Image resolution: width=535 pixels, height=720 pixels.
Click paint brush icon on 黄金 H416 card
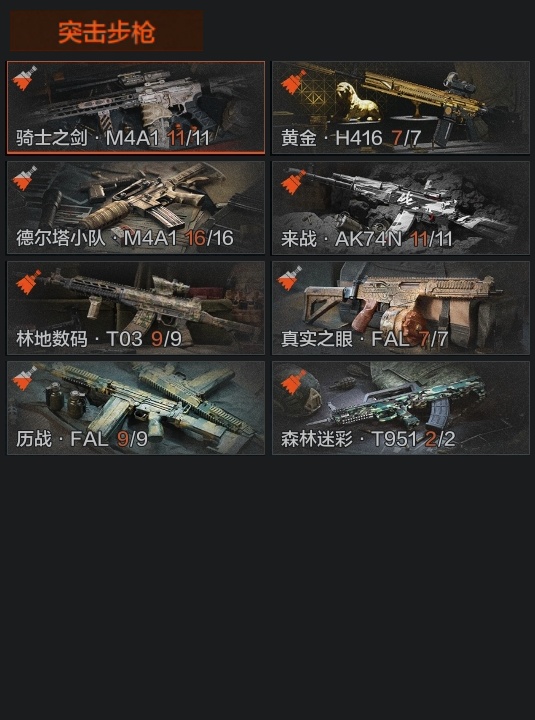293,82
